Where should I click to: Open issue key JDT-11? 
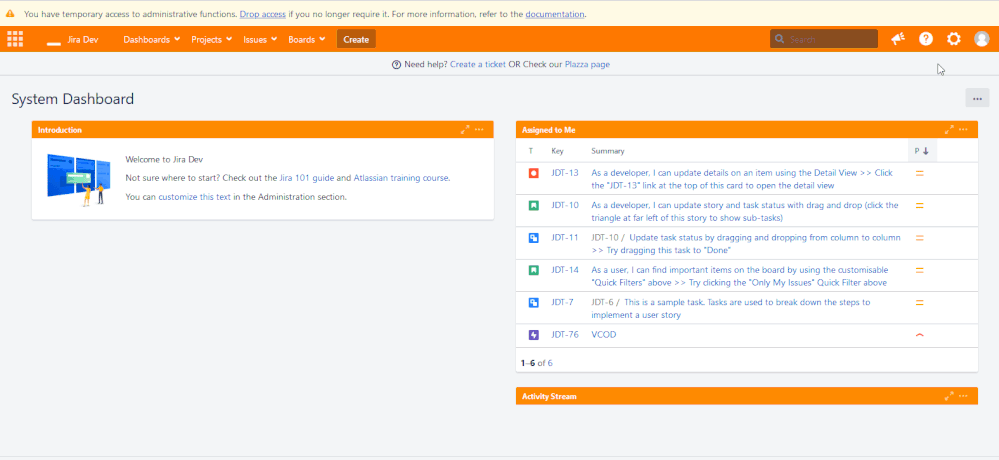click(565, 238)
